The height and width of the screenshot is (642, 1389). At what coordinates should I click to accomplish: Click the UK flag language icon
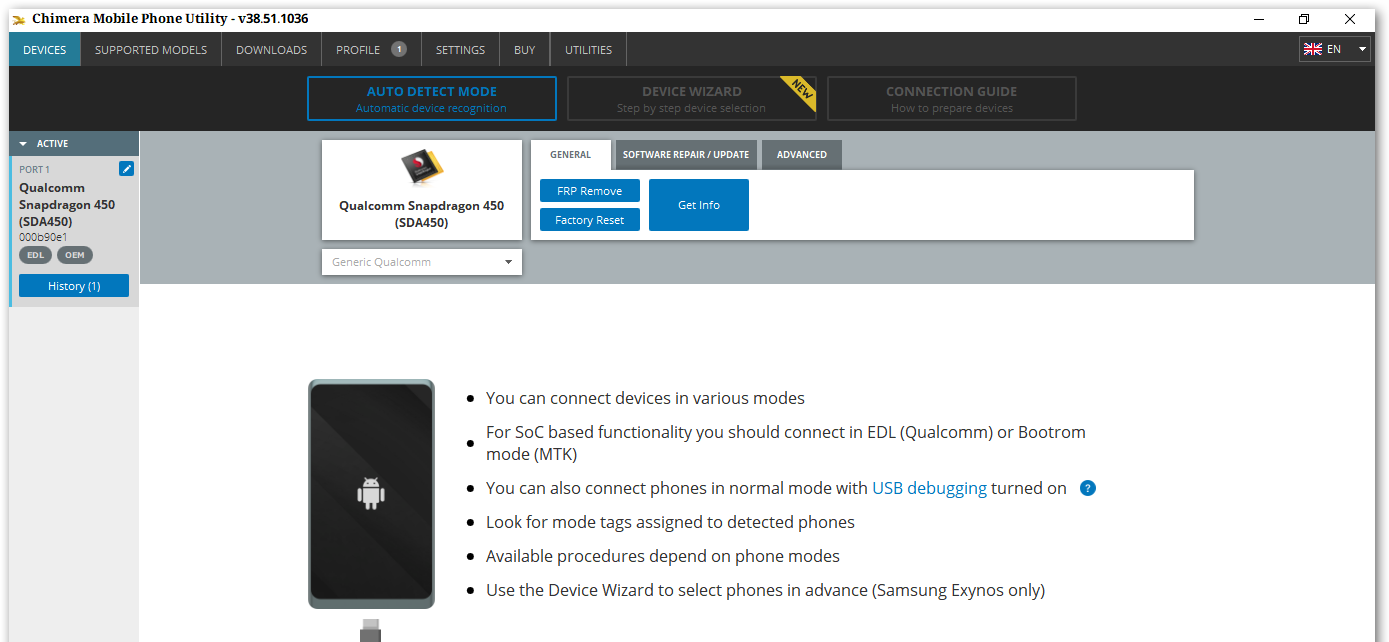[x=1312, y=49]
